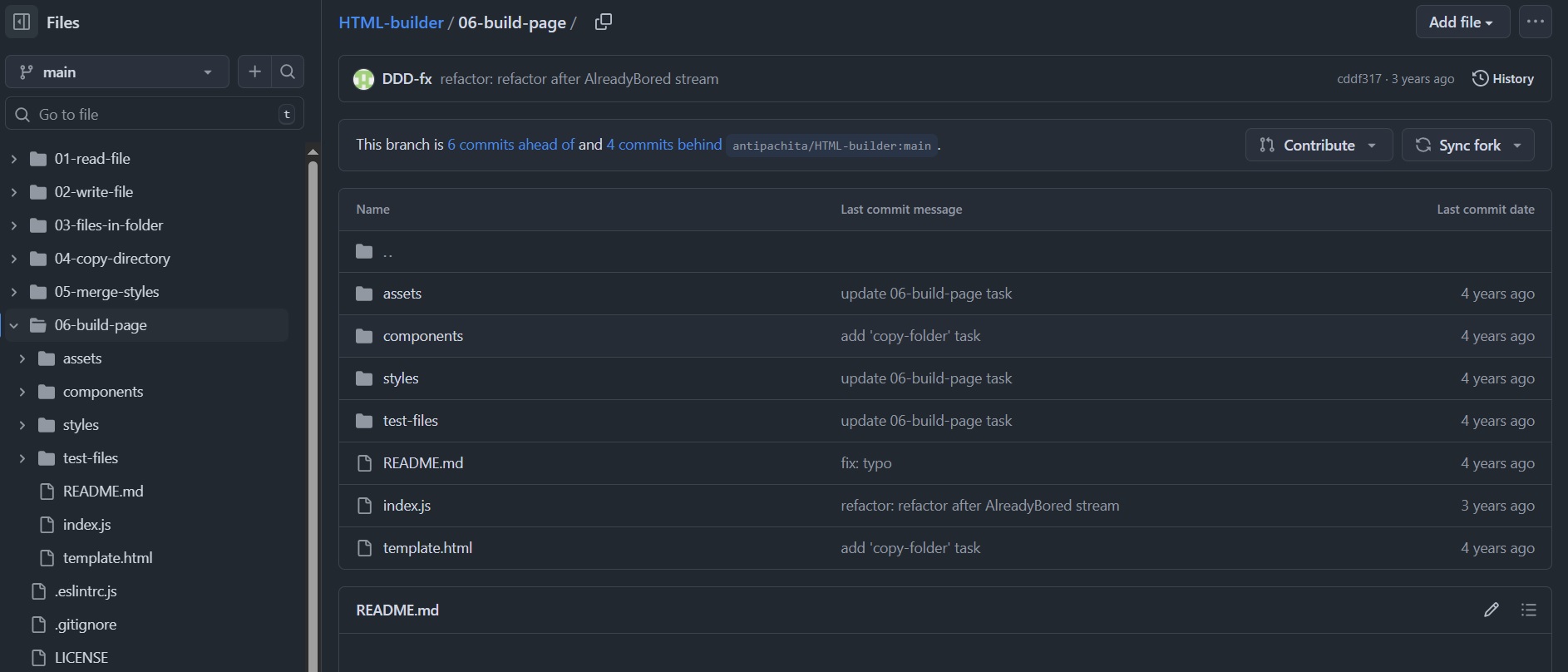Open the README outline list icon
The width and height of the screenshot is (1568, 672).
coord(1529,610)
